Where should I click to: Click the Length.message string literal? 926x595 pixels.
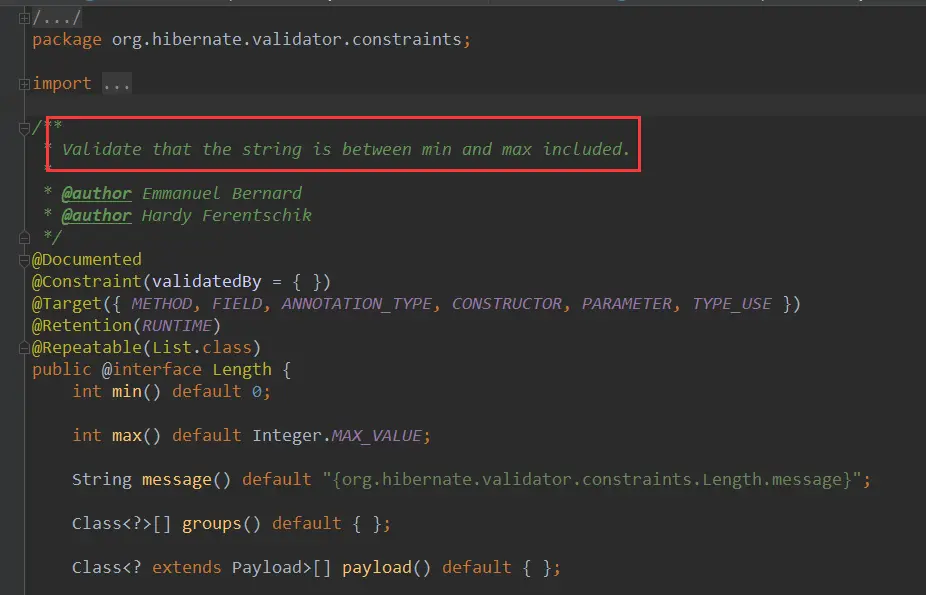pos(592,479)
